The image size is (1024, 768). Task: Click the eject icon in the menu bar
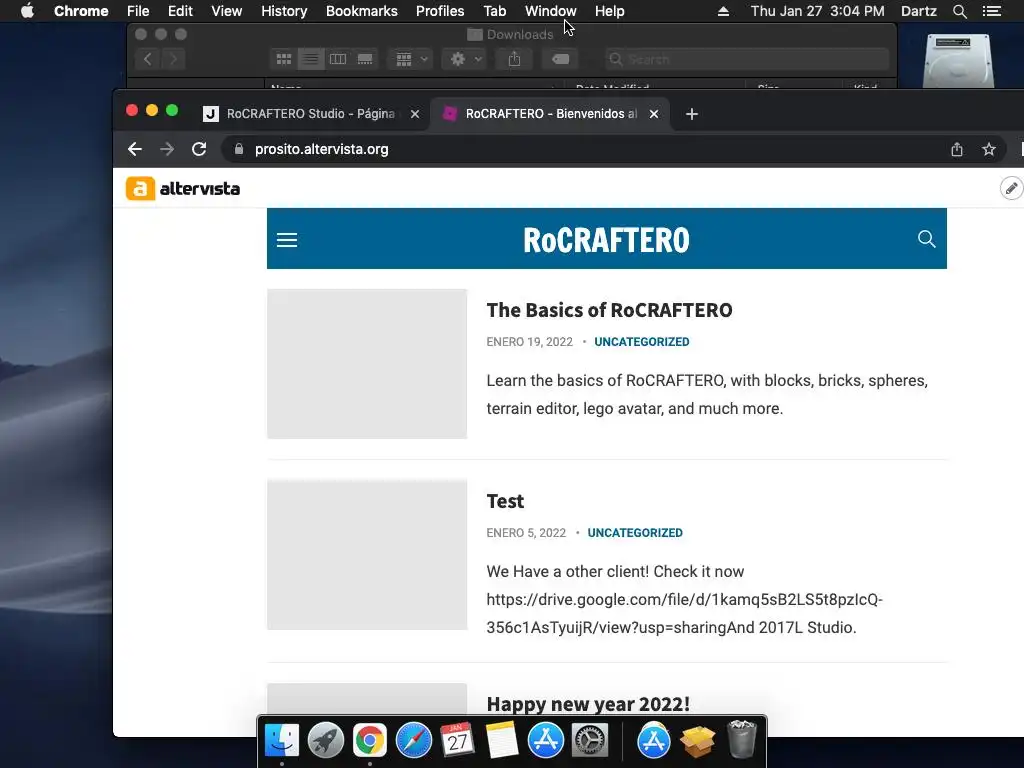[x=723, y=11]
